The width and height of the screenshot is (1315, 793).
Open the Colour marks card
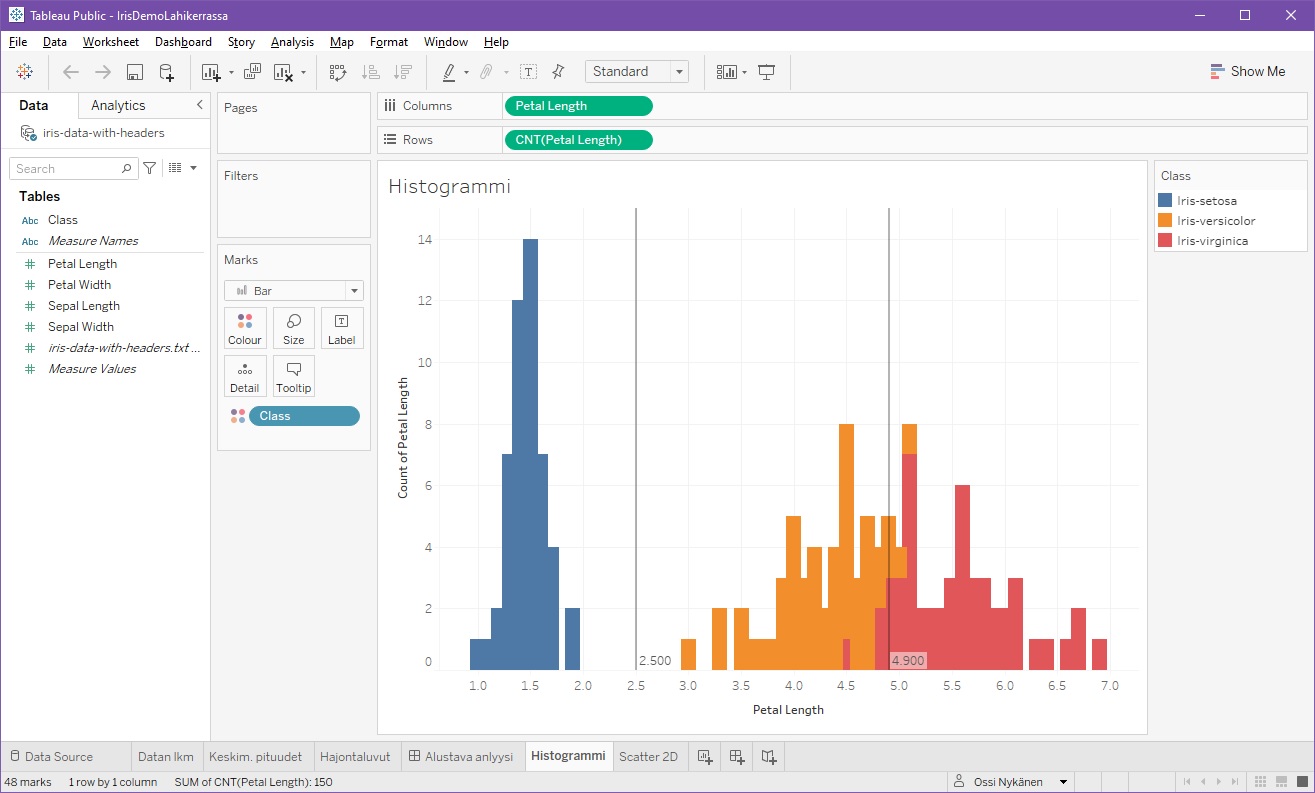(245, 328)
